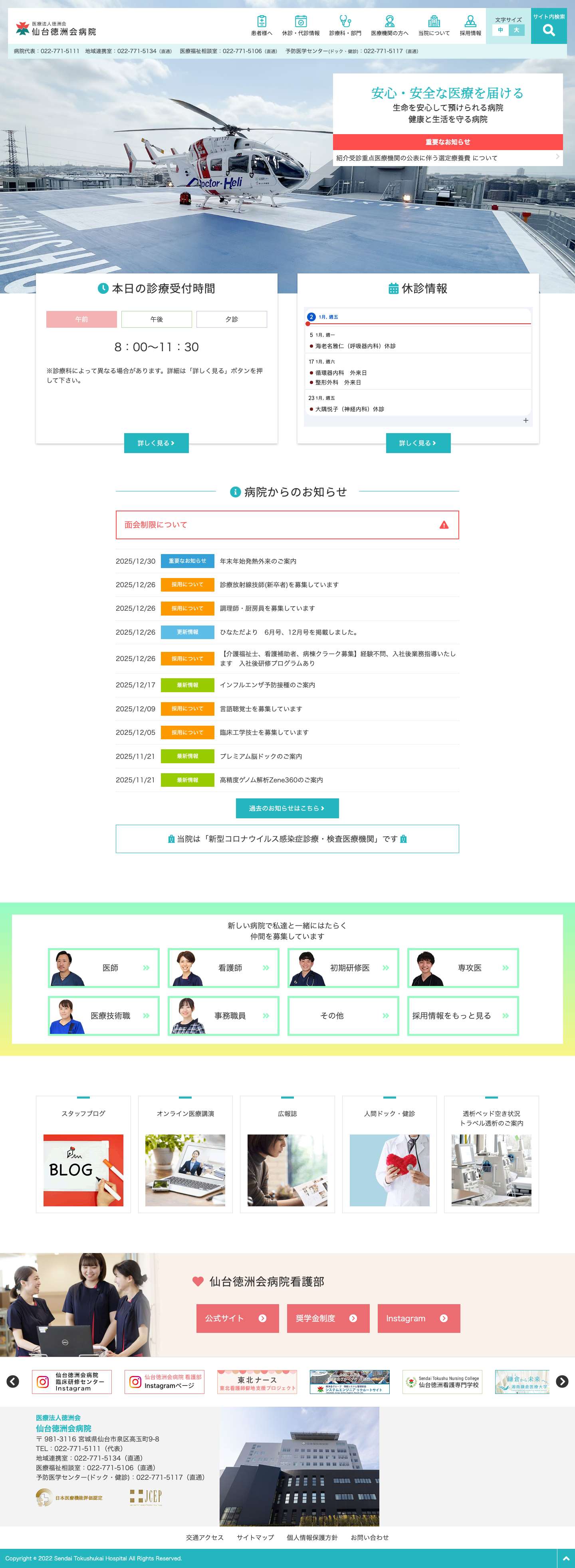
Task: Click the 大隅悦子（神経内科）休診 entry
Action: 350,410
